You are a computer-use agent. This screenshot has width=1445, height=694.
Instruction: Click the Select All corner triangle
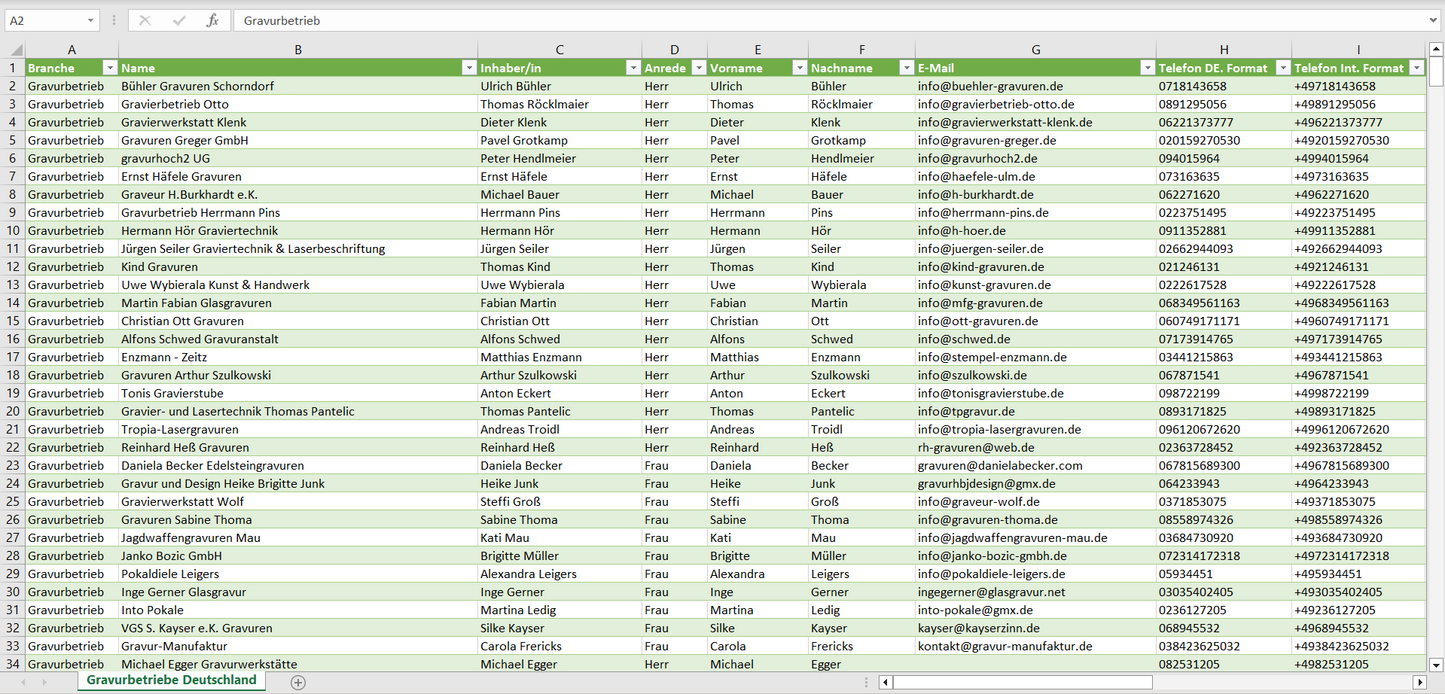pos(15,50)
